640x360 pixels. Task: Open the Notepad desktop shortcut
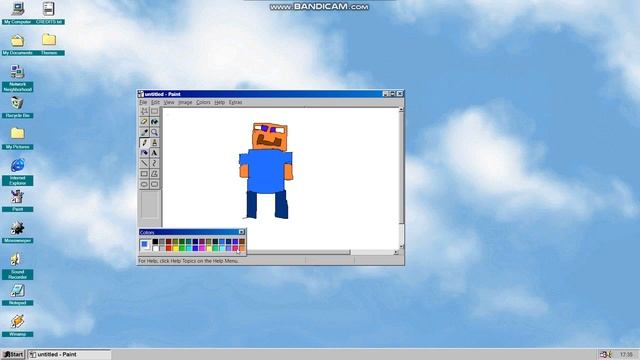18,295
